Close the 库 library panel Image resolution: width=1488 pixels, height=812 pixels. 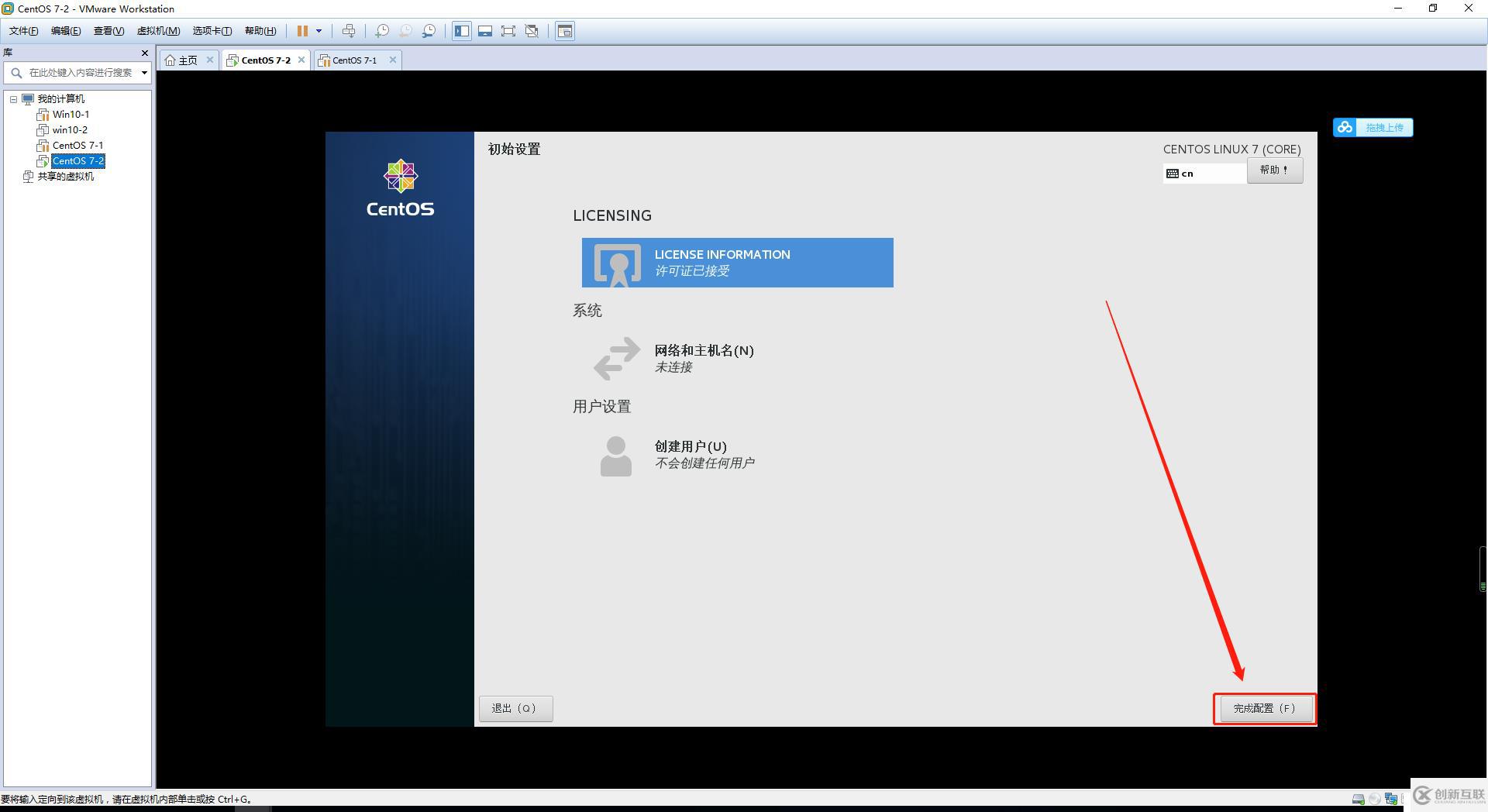(x=144, y=53)
